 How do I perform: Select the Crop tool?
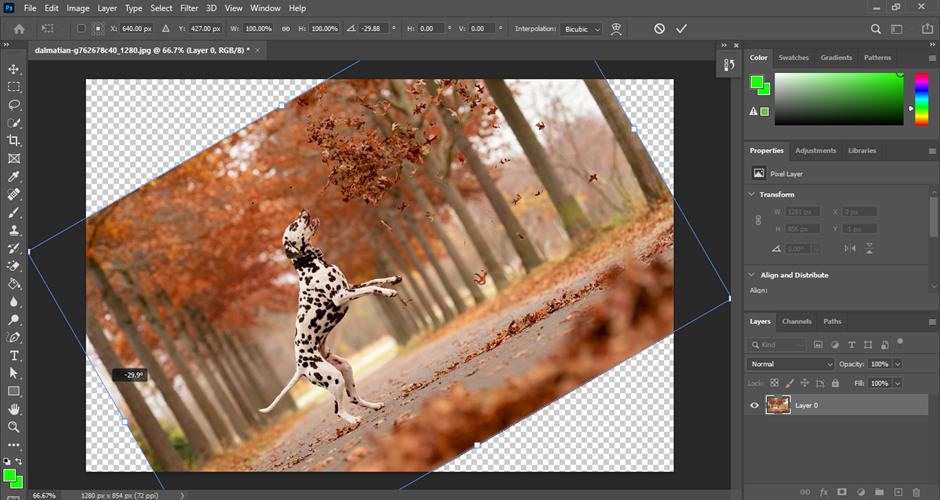click(x=13, y=140)
